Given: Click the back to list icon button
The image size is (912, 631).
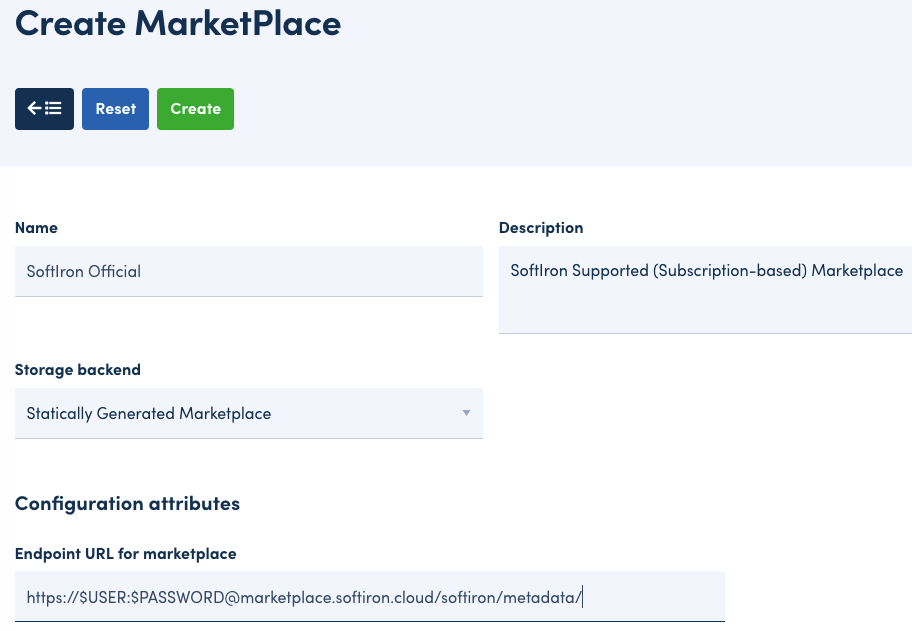Looking at the screenshot, I should tap(44, 109).
